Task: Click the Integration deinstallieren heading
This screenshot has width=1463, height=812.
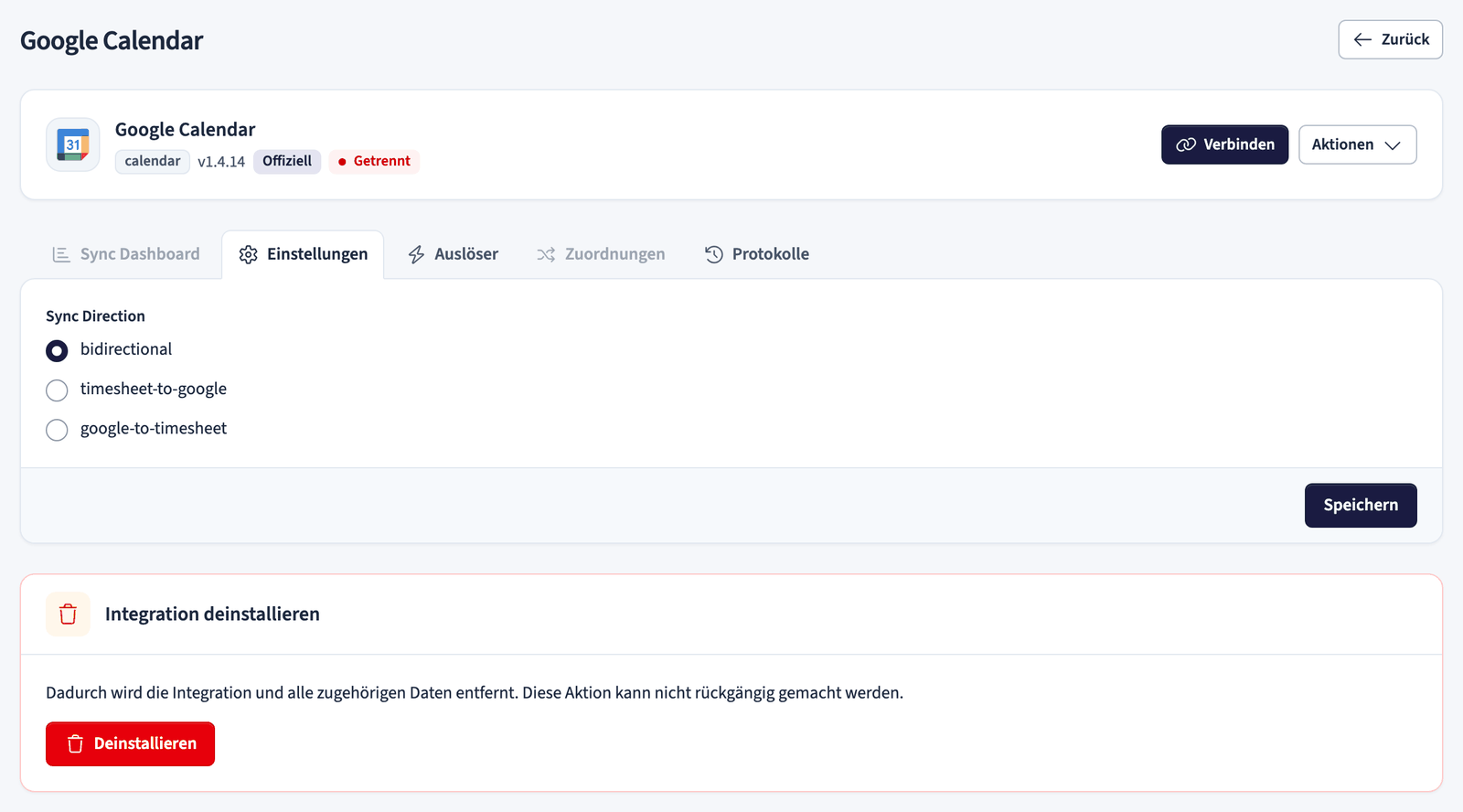Action: (x=212, y=614)
